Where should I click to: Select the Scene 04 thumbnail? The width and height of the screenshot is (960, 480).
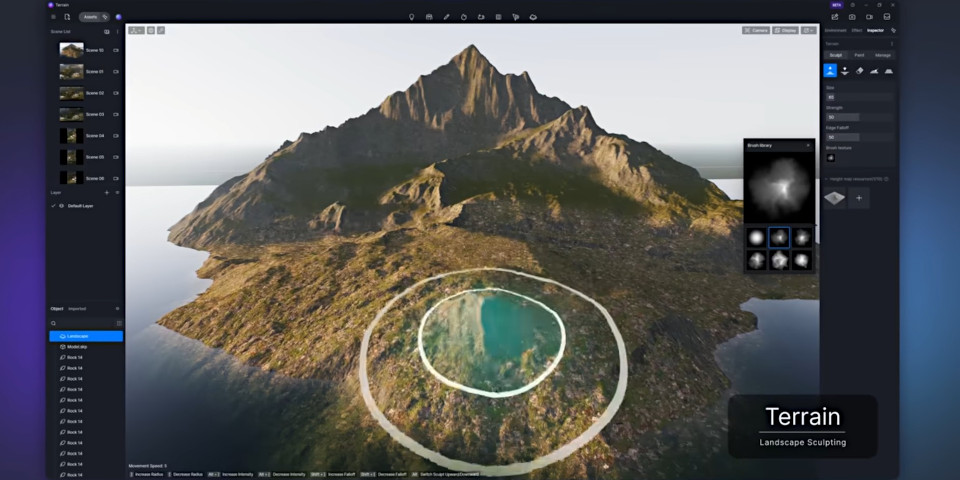(x=72, y=136)
